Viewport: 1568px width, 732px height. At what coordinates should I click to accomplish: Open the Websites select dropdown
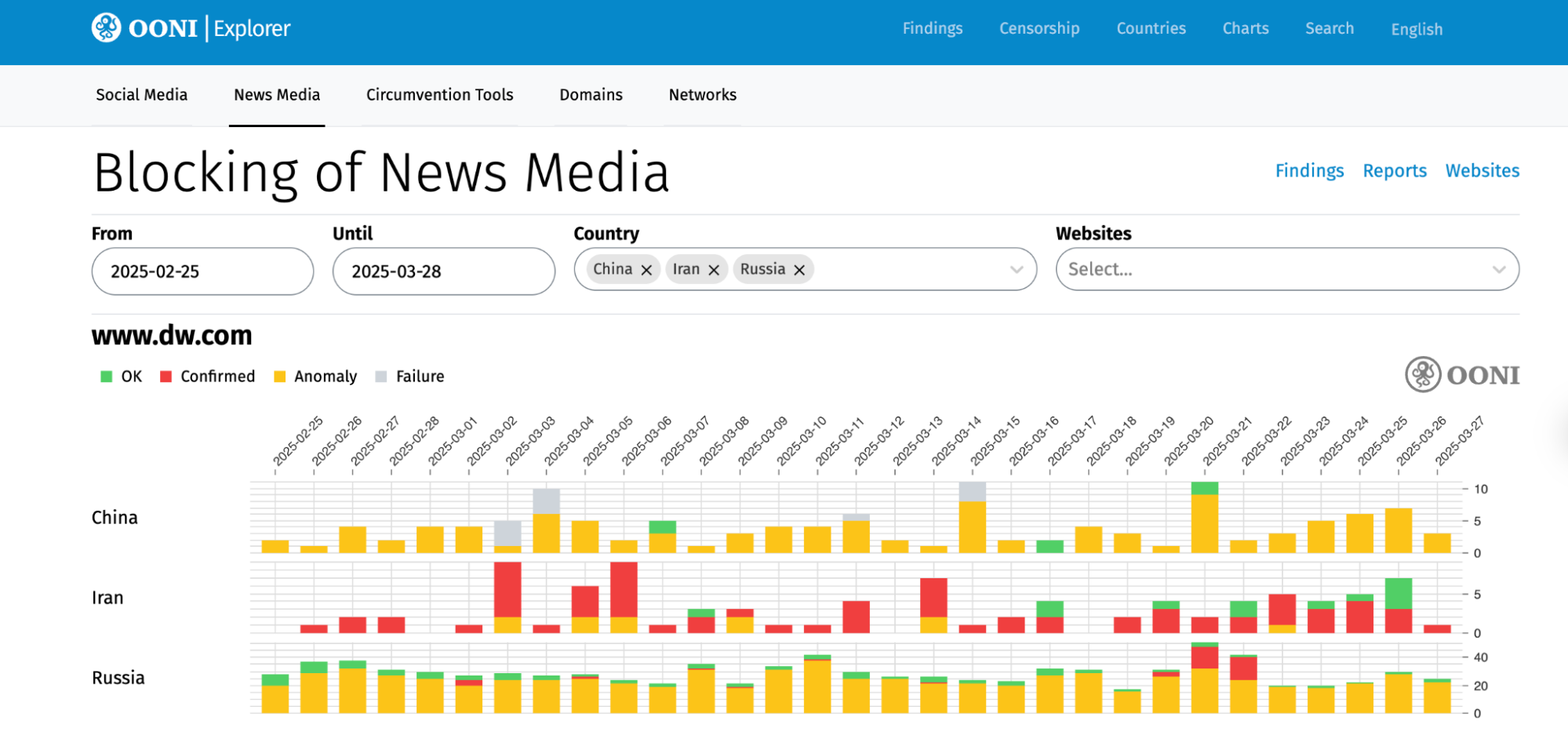[x=1286, y=270]
